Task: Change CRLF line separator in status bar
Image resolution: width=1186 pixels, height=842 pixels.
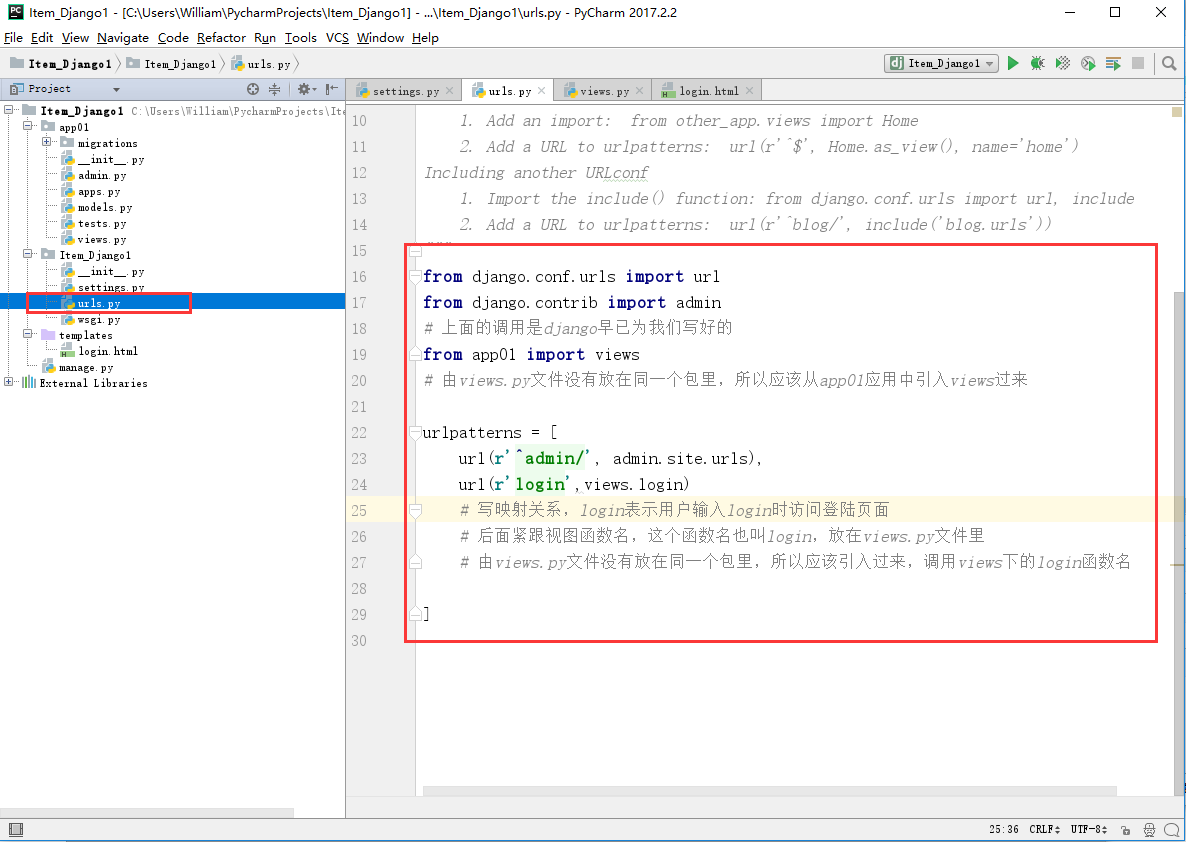Action: [1045, 830]
